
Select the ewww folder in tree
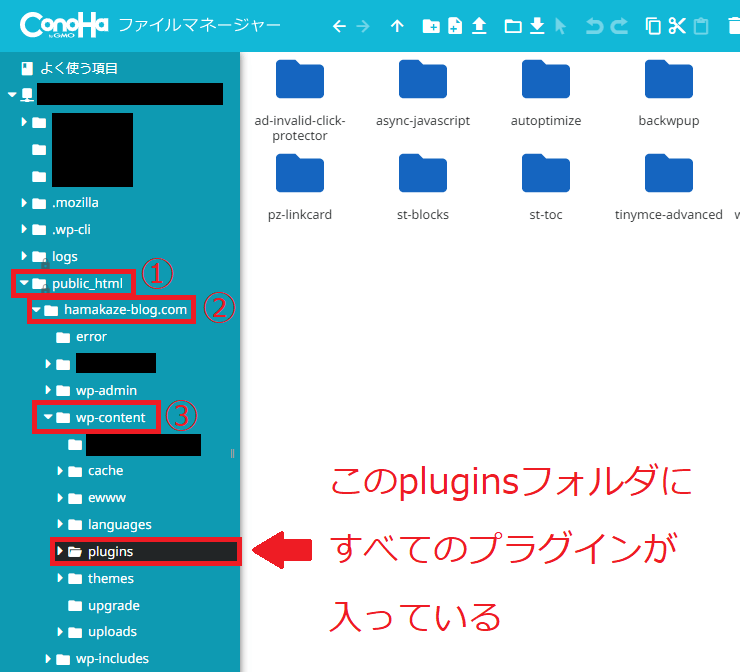coord(97,497)
